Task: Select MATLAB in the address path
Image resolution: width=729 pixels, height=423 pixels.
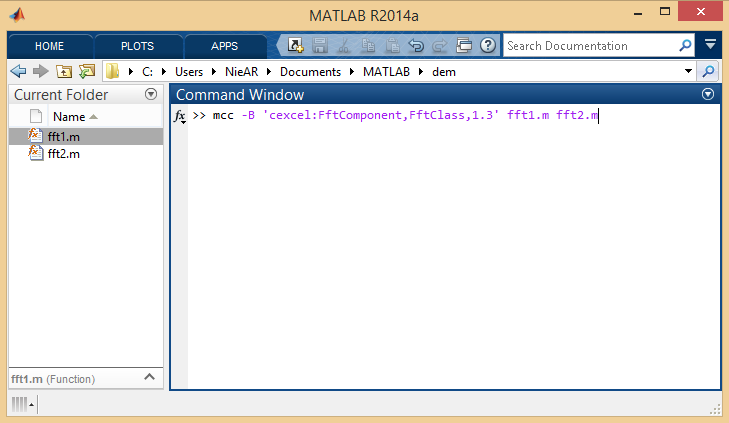Action: click(386, 72)
